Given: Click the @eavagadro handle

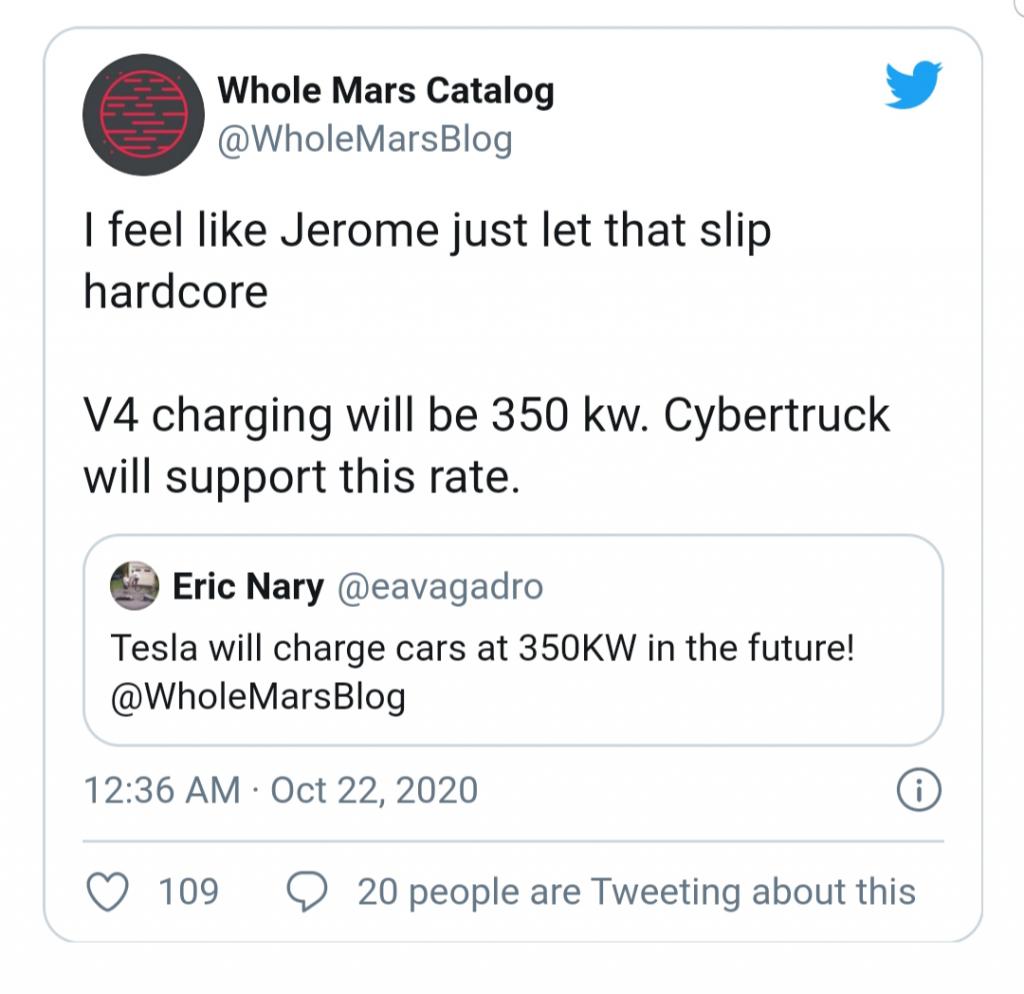Looking at the screenshot, I should [x=440, y=586].
